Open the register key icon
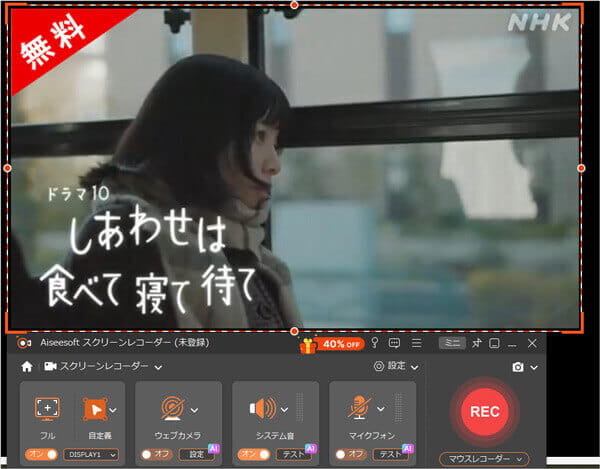This screenshot has height=469, width=600. click(x=375, y=343)
